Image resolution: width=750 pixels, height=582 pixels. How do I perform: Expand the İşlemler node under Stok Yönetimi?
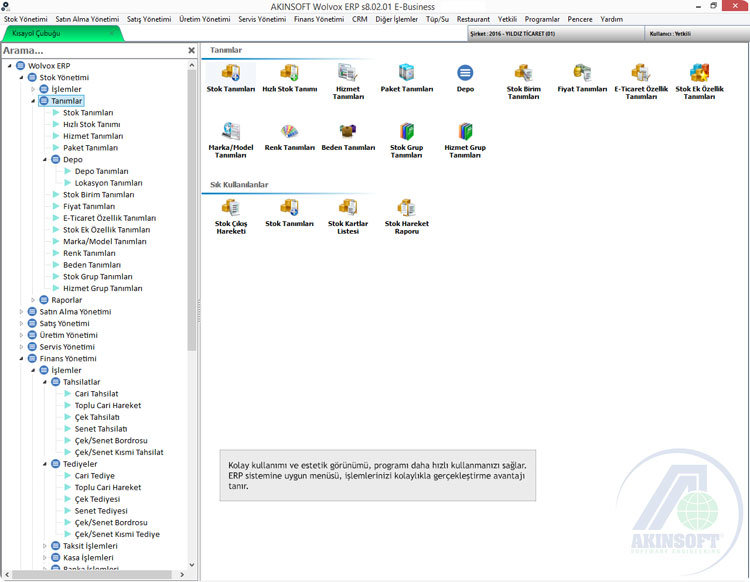pyautogui.click(x=33, y=89)
